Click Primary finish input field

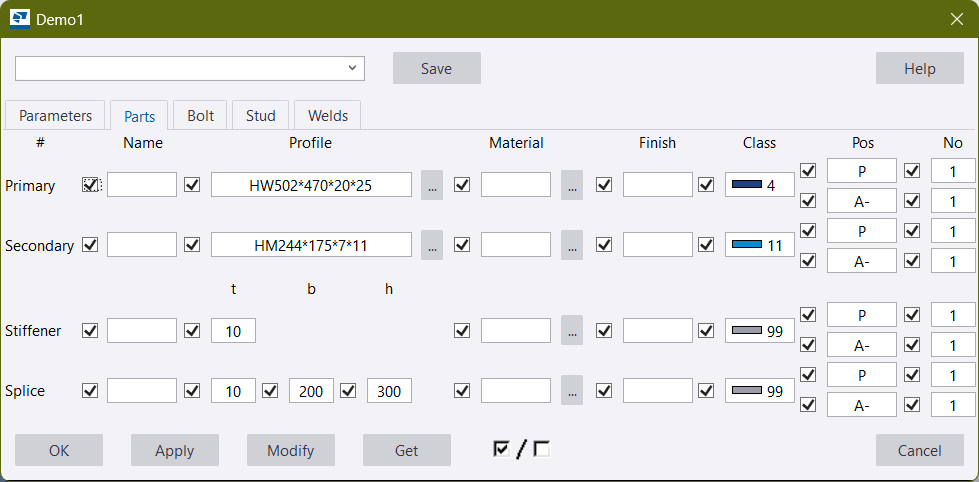tap(657, 185)
